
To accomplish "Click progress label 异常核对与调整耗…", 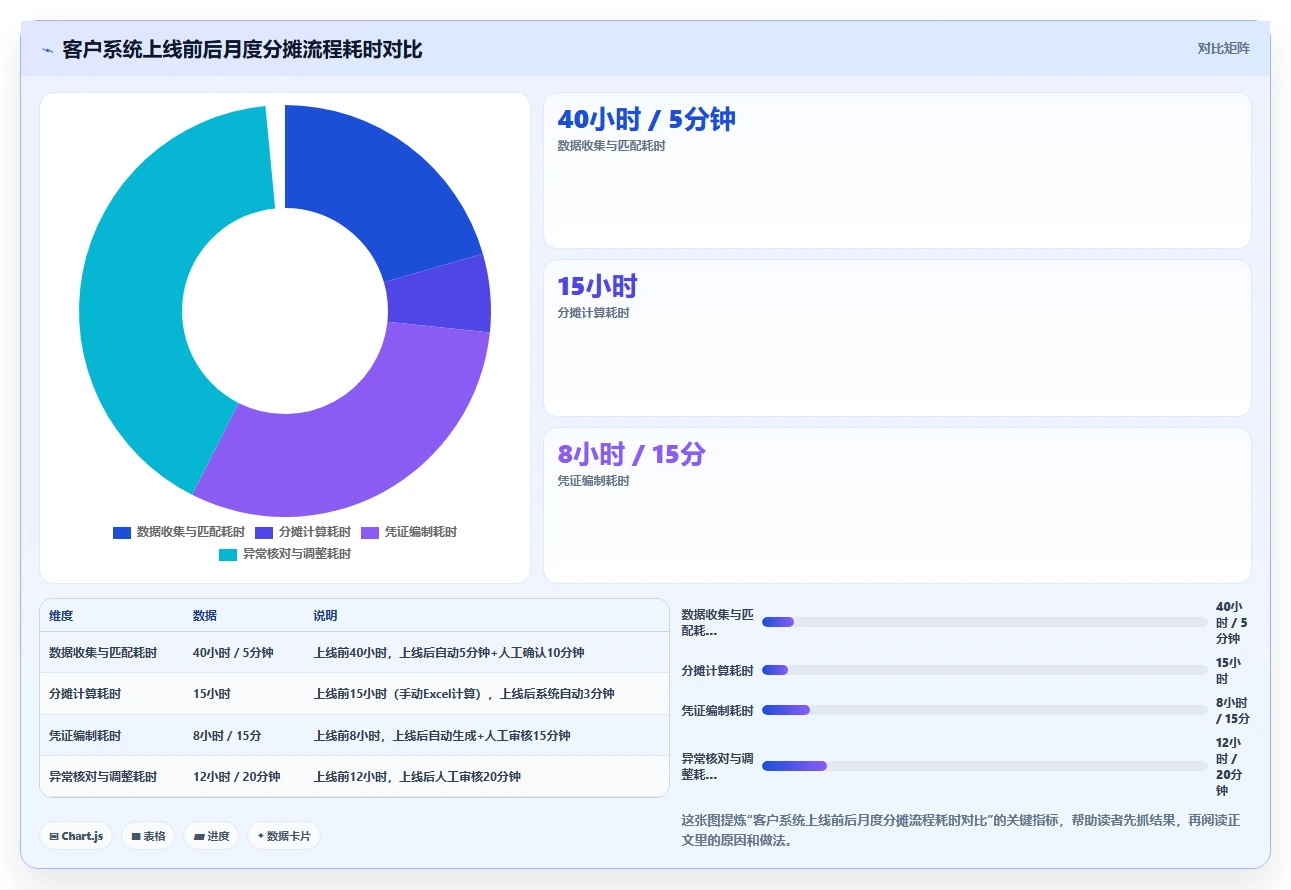I will point(717,766).
